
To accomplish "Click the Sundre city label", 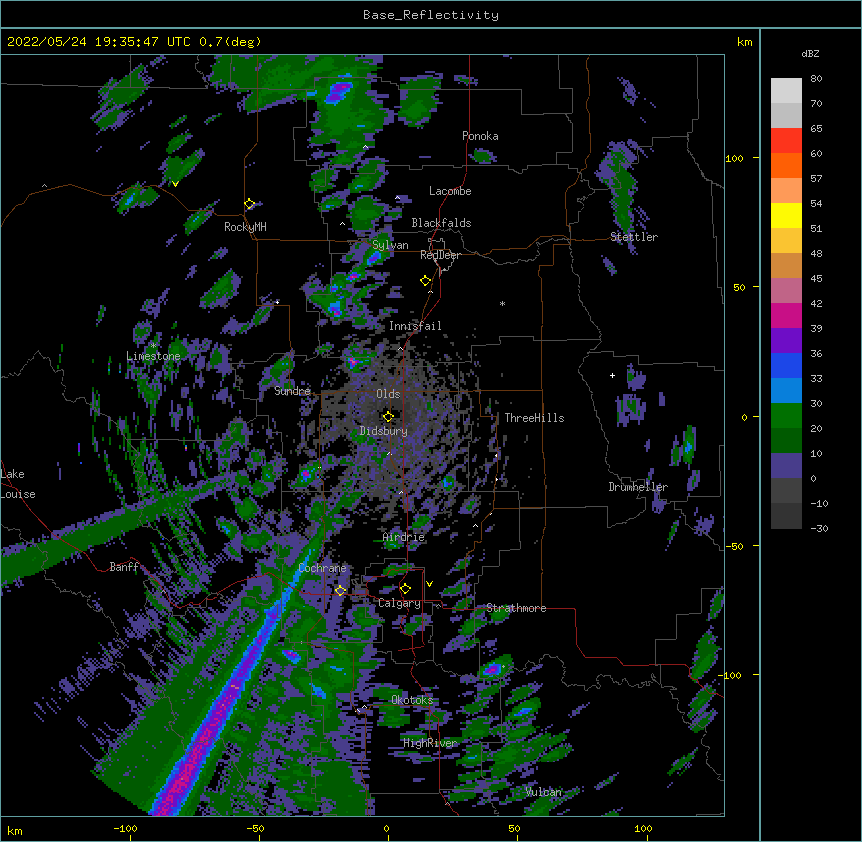I will [x=292, y=391].
